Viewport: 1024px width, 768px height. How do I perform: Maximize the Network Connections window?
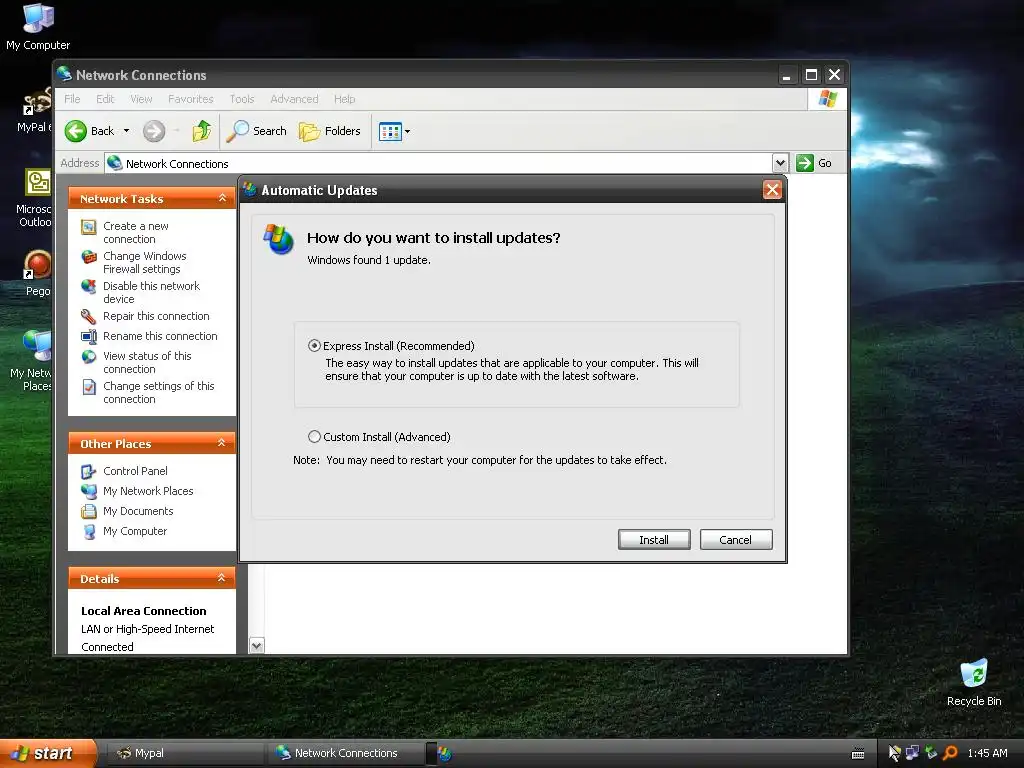click(811, 75)
